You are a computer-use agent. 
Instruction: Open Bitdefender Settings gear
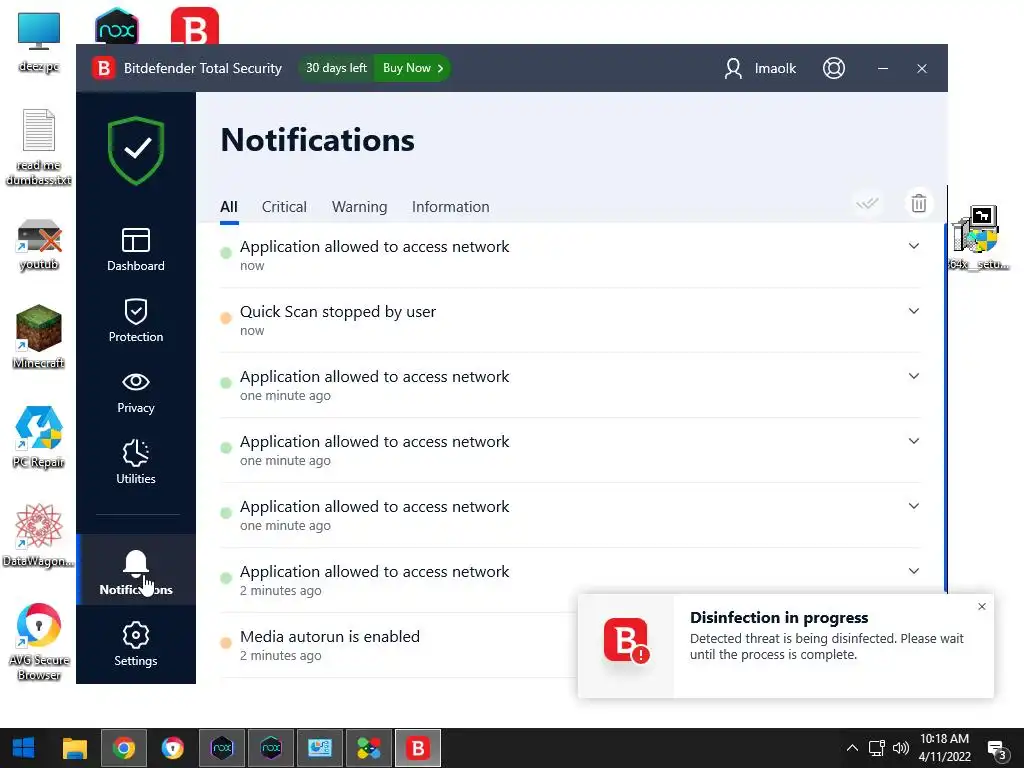point(136,645)
